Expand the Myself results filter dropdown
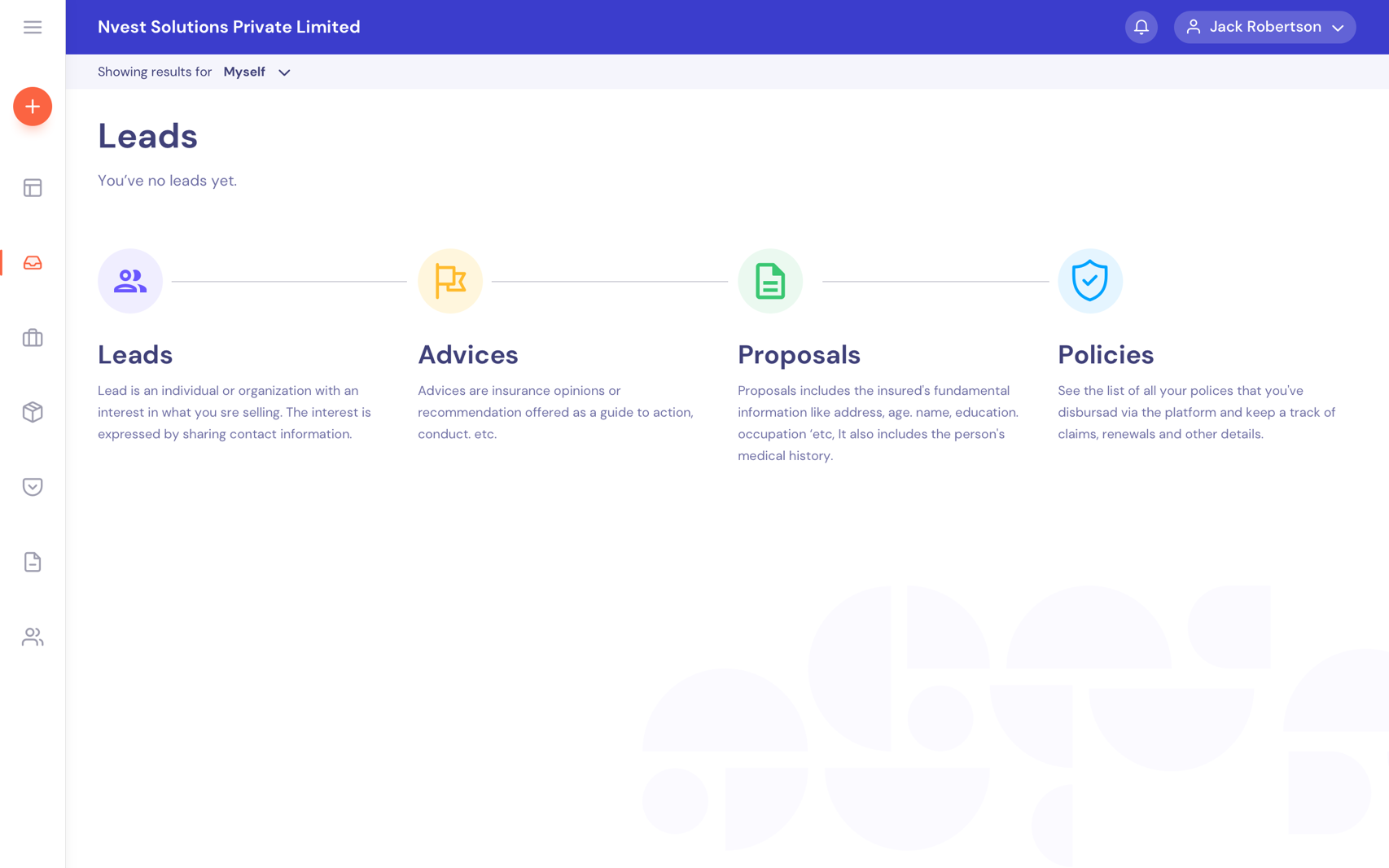Screen dimensions: 1389x868 [245, 72]
